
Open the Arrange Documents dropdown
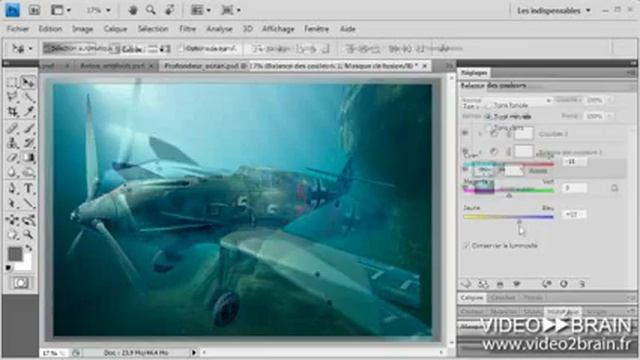pos(201,10)
